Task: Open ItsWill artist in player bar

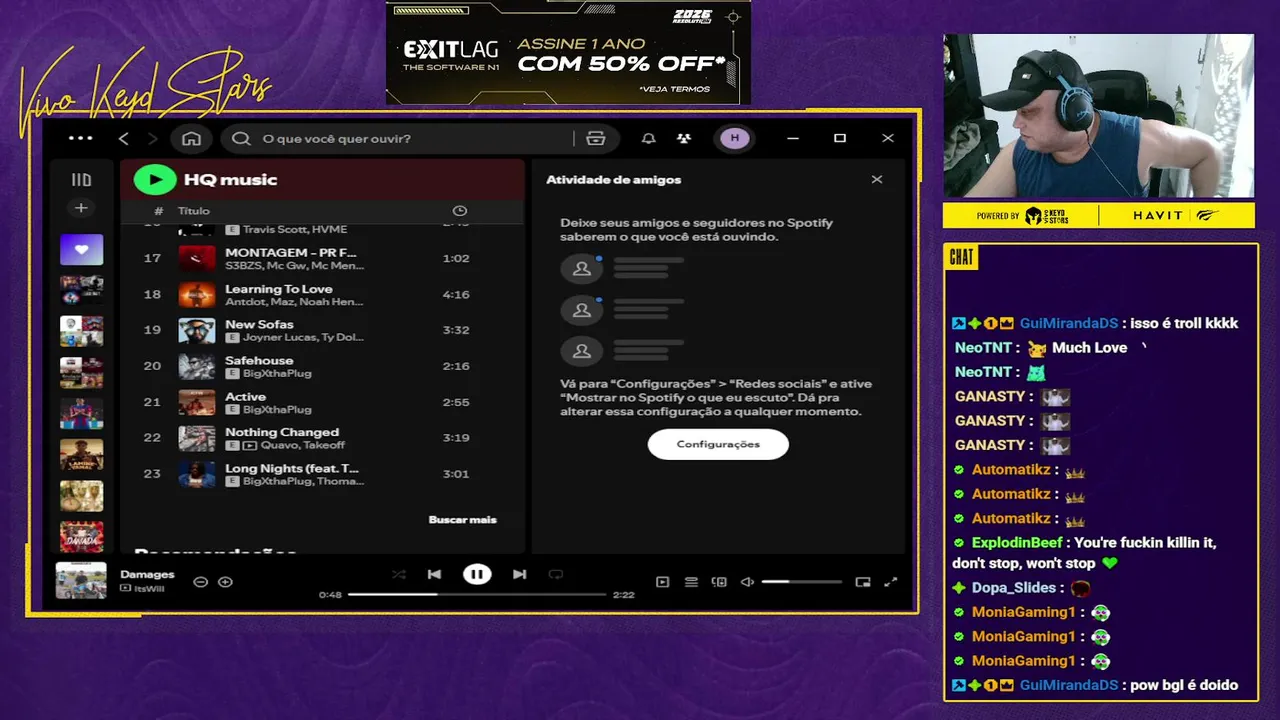Action: 149,588
